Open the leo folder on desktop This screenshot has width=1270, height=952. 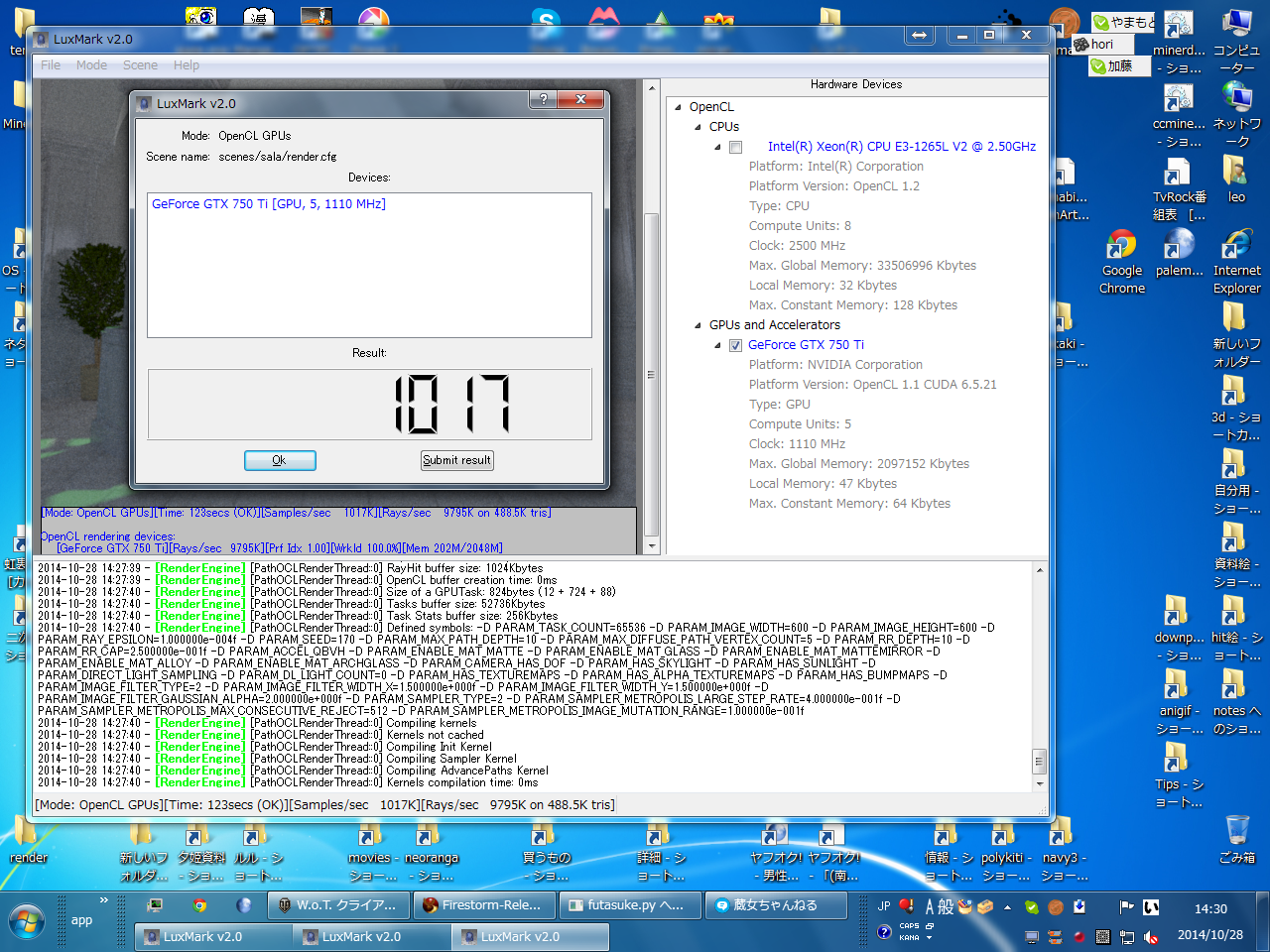pos(1236,172)
